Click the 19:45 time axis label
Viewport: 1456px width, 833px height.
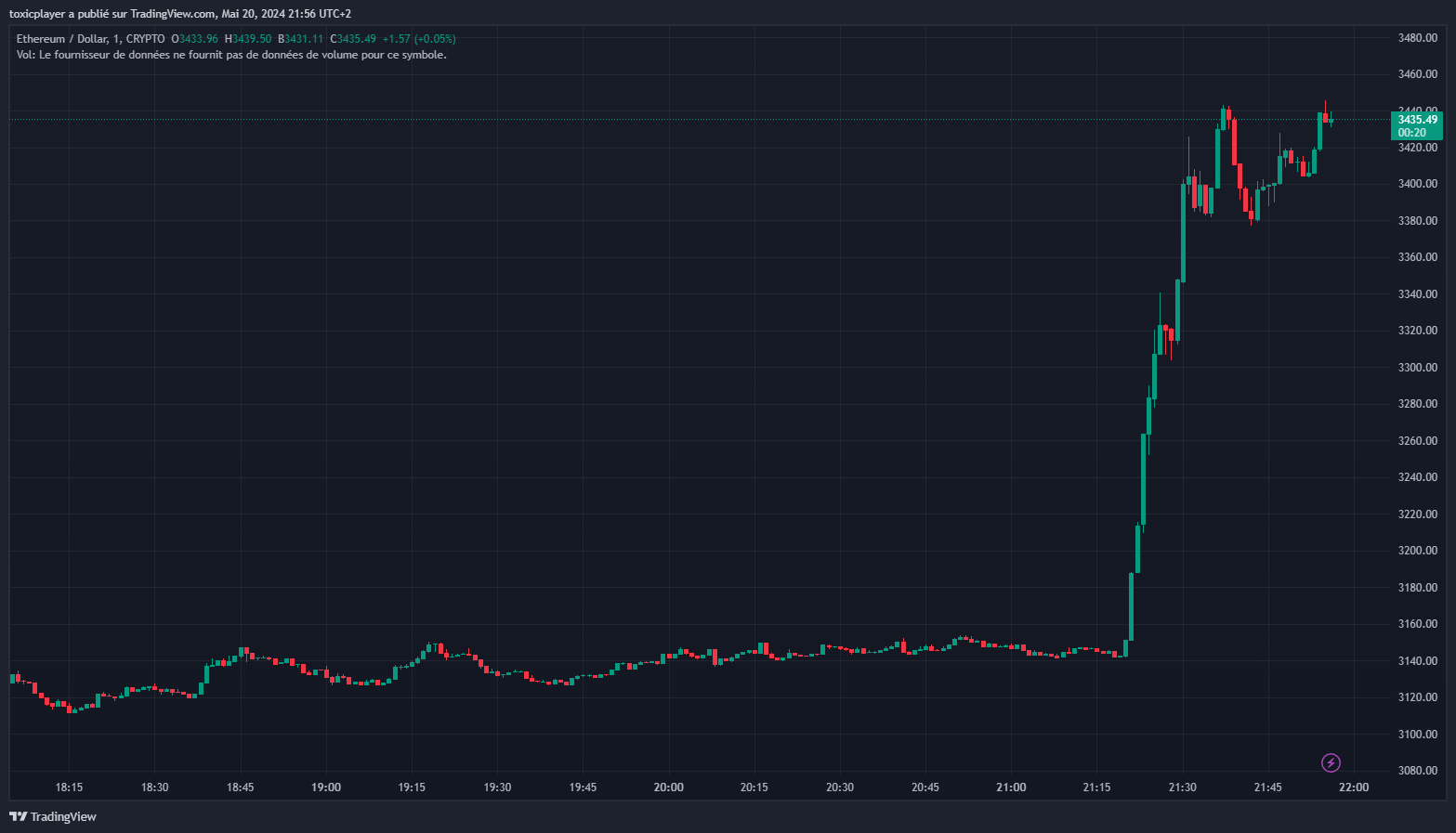pos(583,787)
